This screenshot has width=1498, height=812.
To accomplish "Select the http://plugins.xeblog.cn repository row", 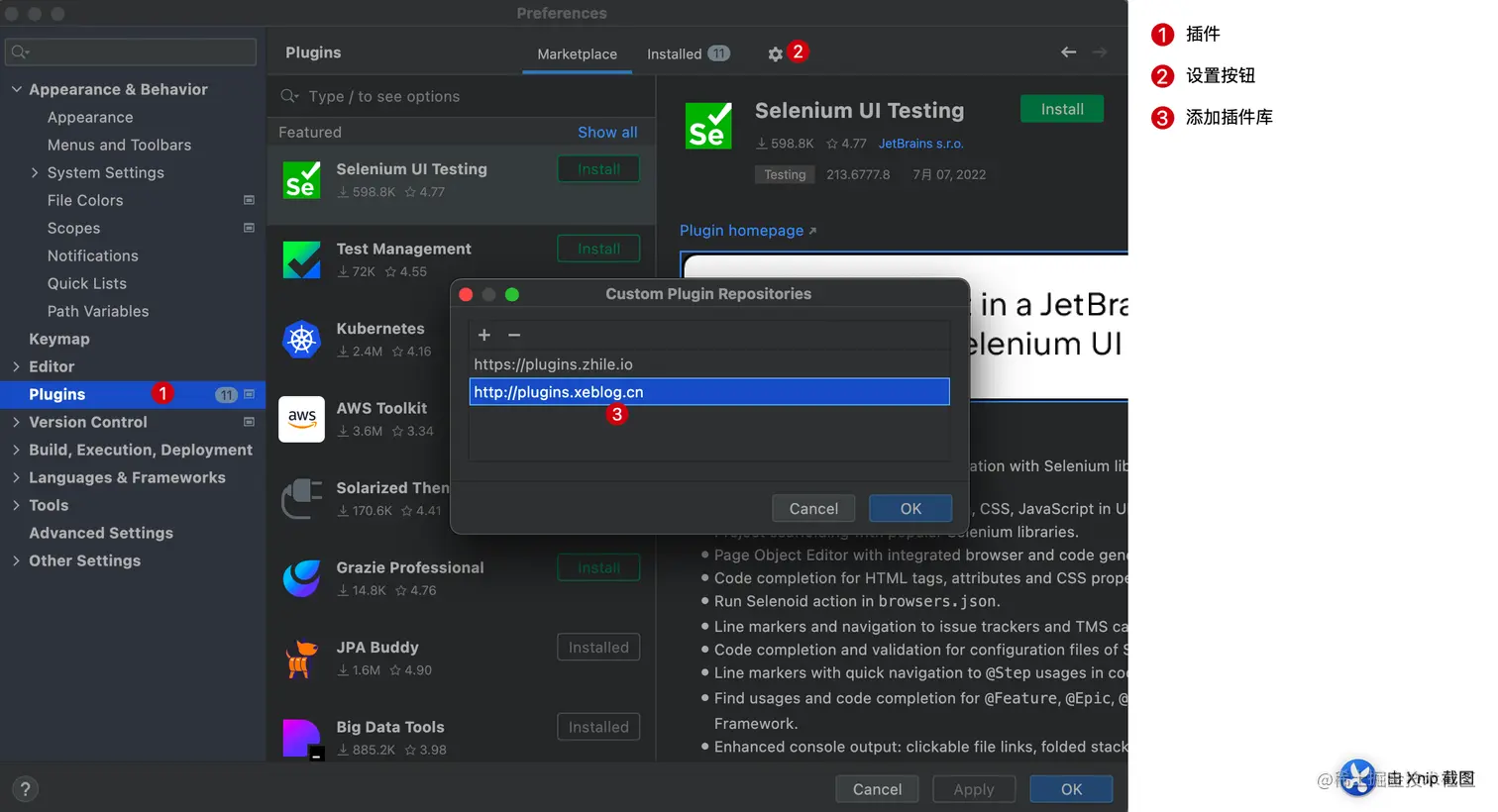I will click(x=709, y=392).
